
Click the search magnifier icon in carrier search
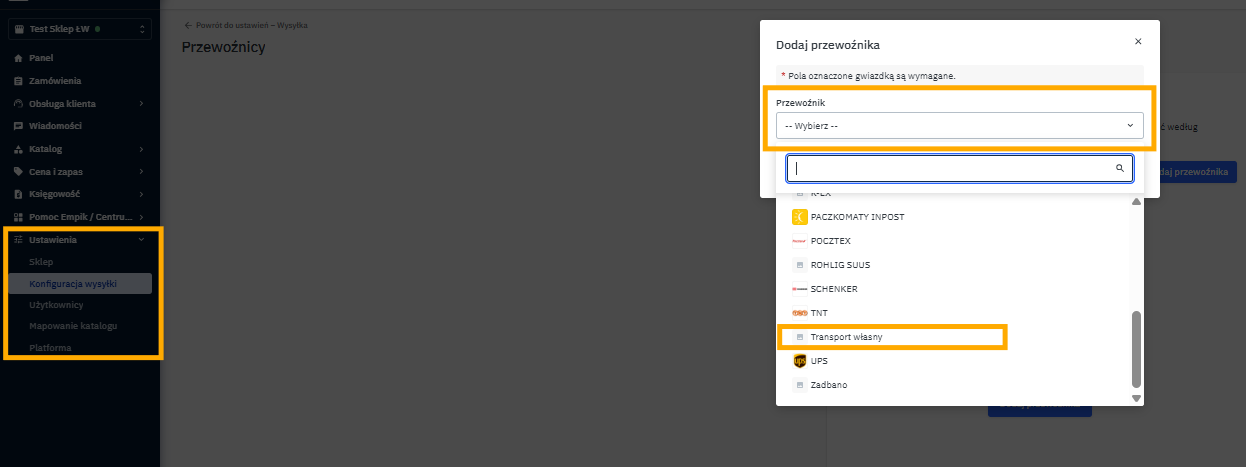(x=1120, y=169)
